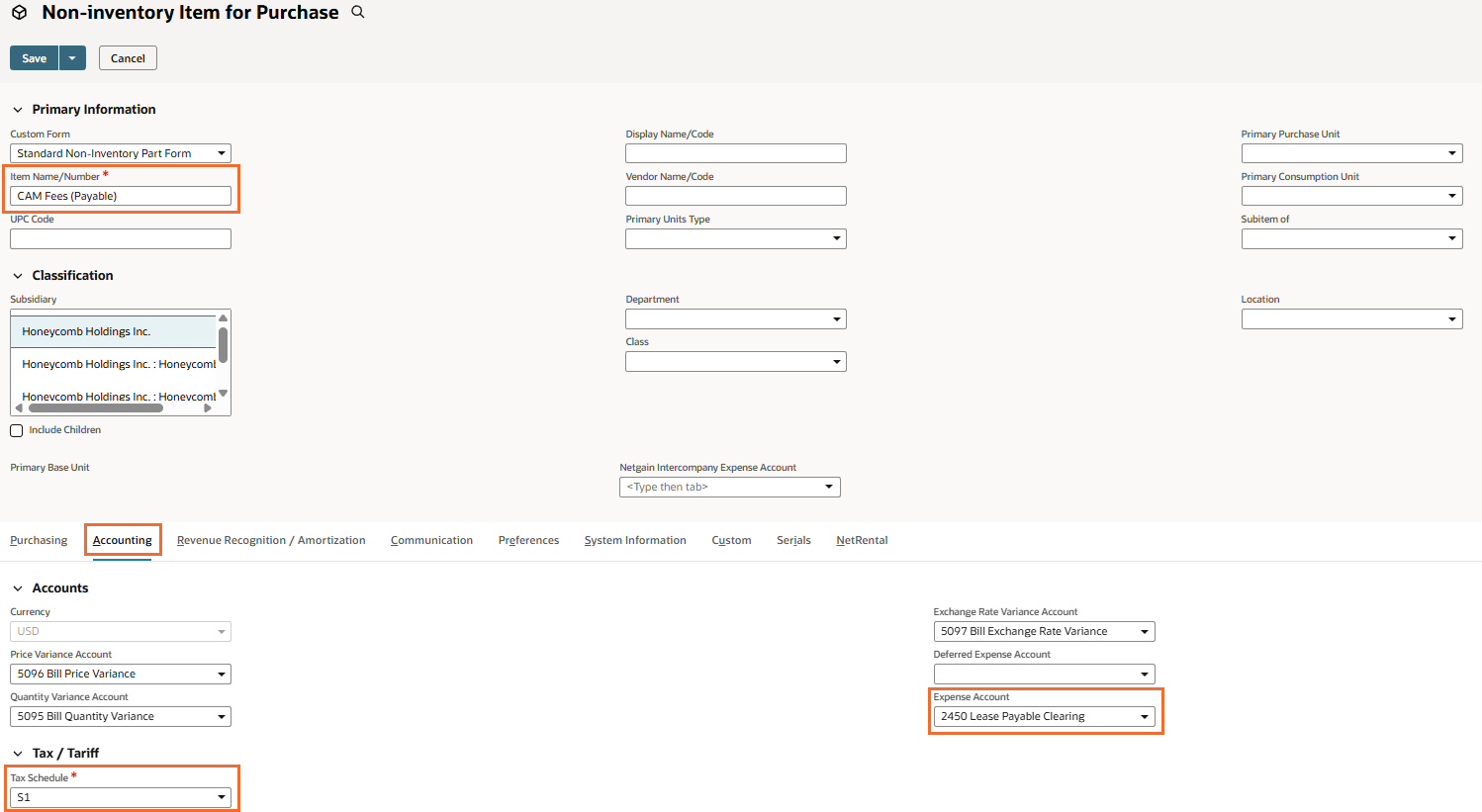Click the Item Name/Number input field
Screen dimensions: 1482x812
(x=121, y=196)
